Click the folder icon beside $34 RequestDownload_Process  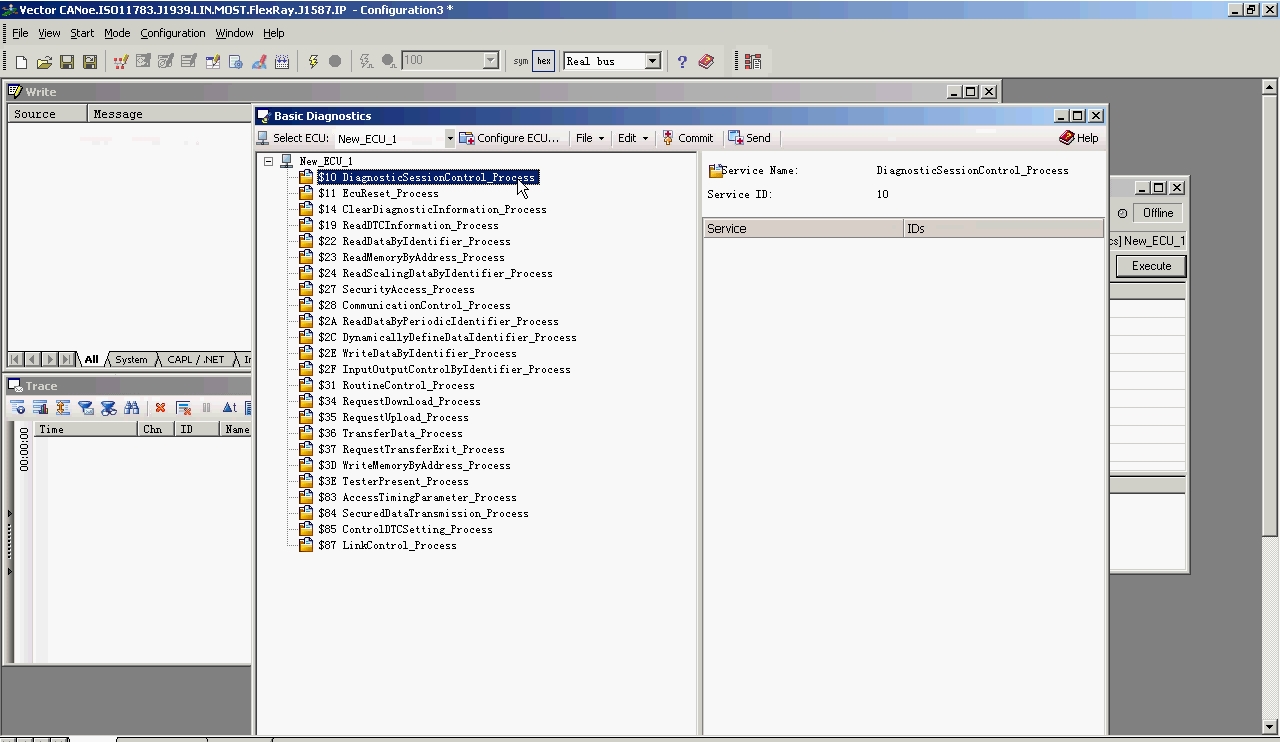pyautogui.click(x=306, y=401)
